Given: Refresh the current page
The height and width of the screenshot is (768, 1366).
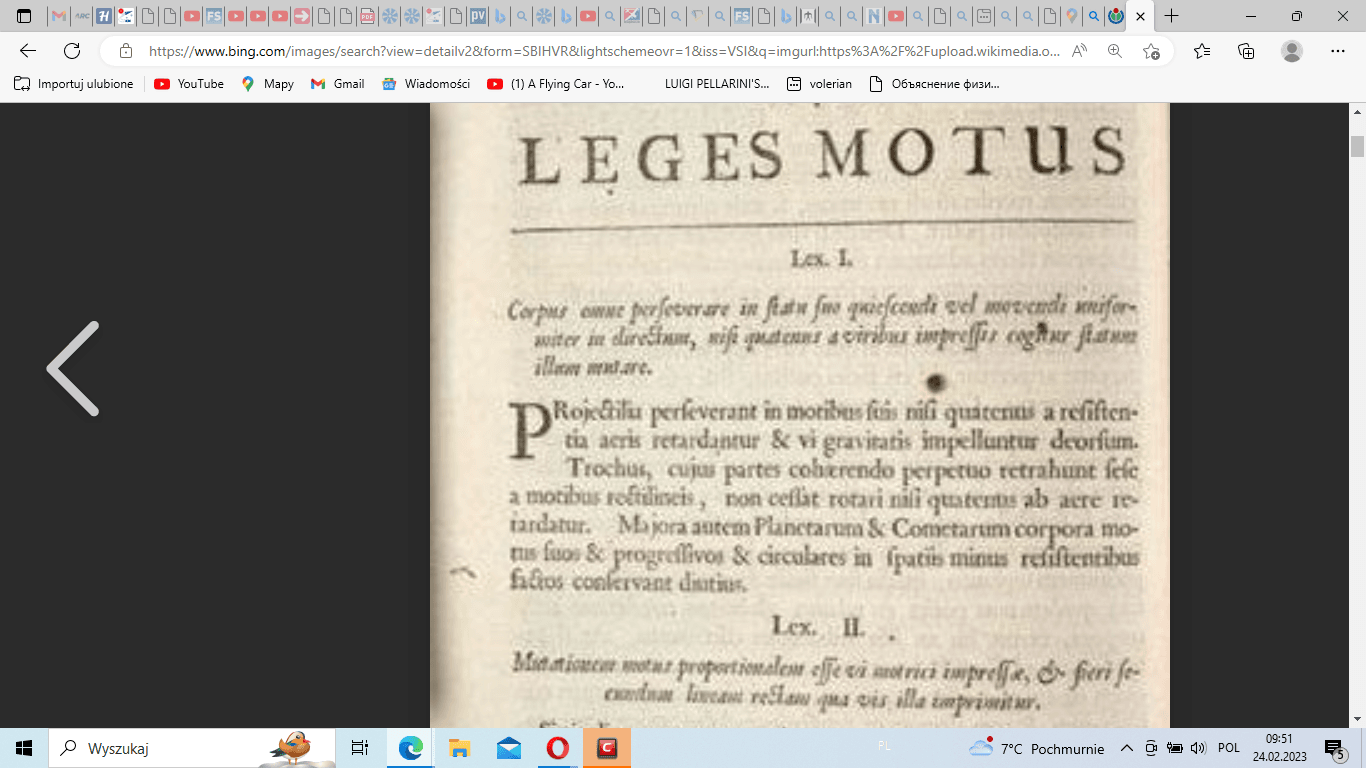Looking at the screenshot, I should pos(72,51).
